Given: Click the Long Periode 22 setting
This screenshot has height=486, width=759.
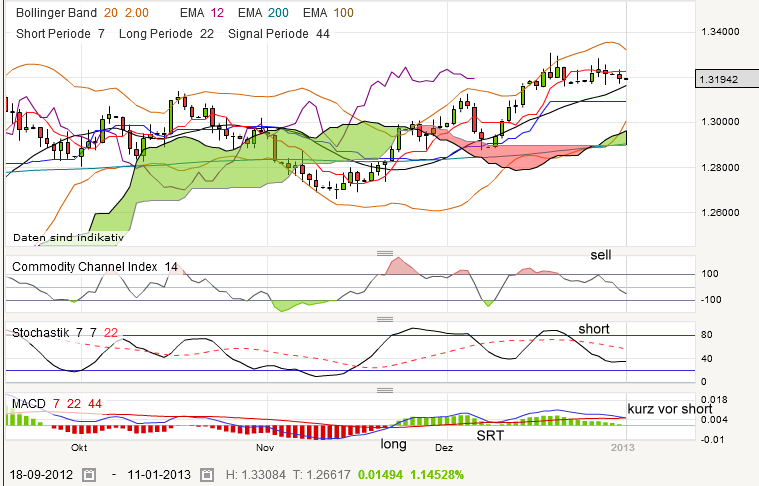Looking at the screenshot, I should pyautogui.click(x=166, y=33).
